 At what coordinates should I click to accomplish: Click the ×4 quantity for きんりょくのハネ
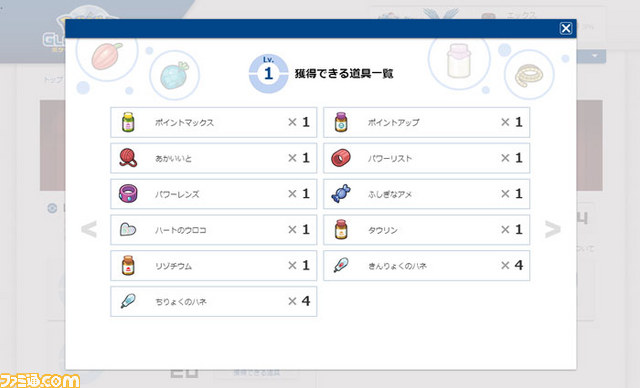coord(512,265)
